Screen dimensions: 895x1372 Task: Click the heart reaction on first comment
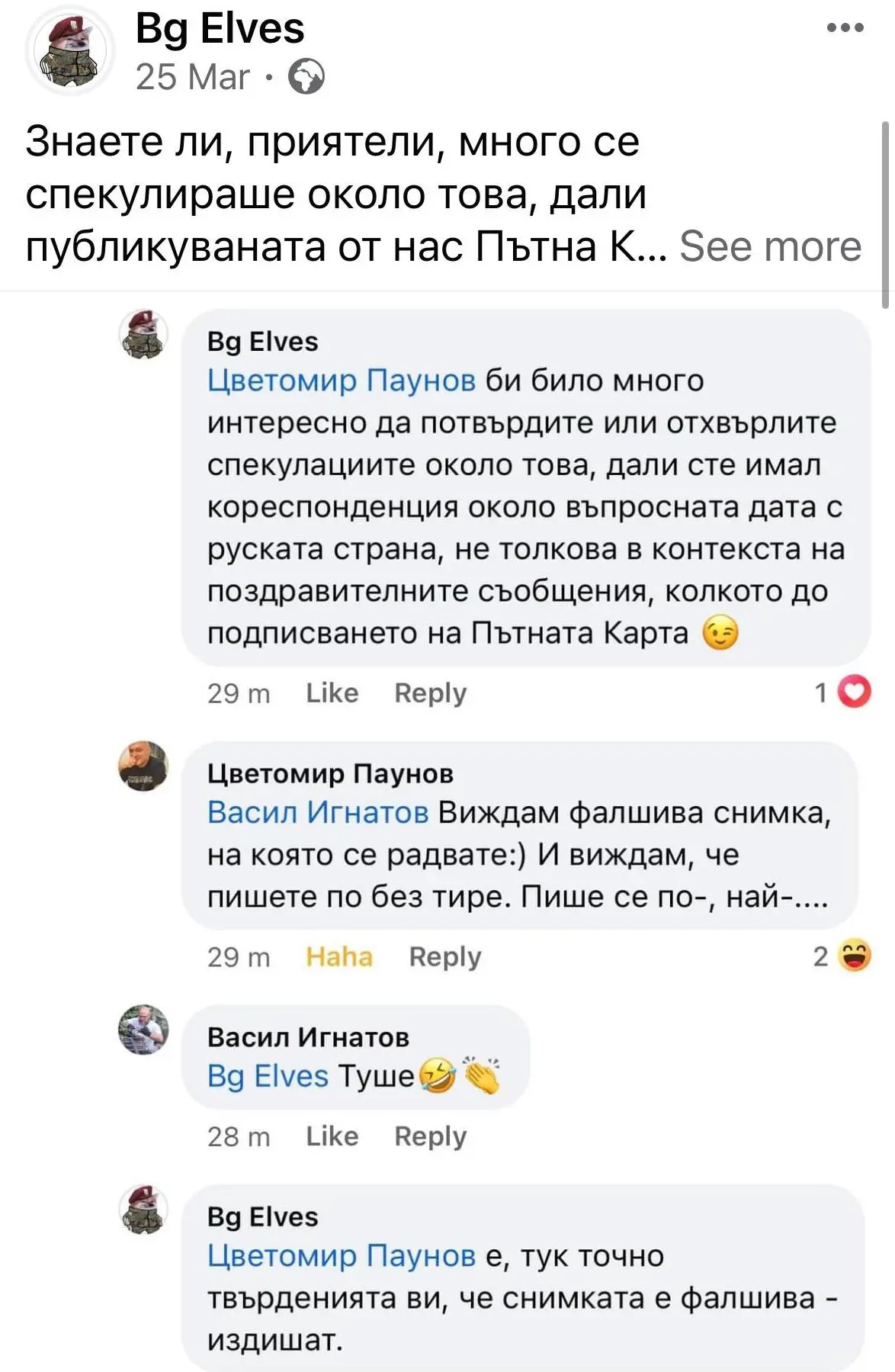[855, 692]
